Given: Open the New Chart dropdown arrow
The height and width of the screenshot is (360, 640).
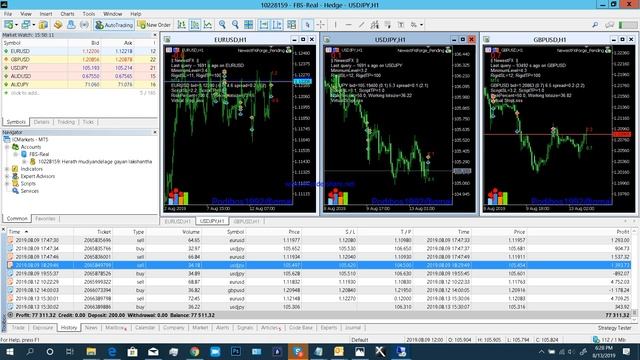Looking at the screenshot, I should point(16,25).
